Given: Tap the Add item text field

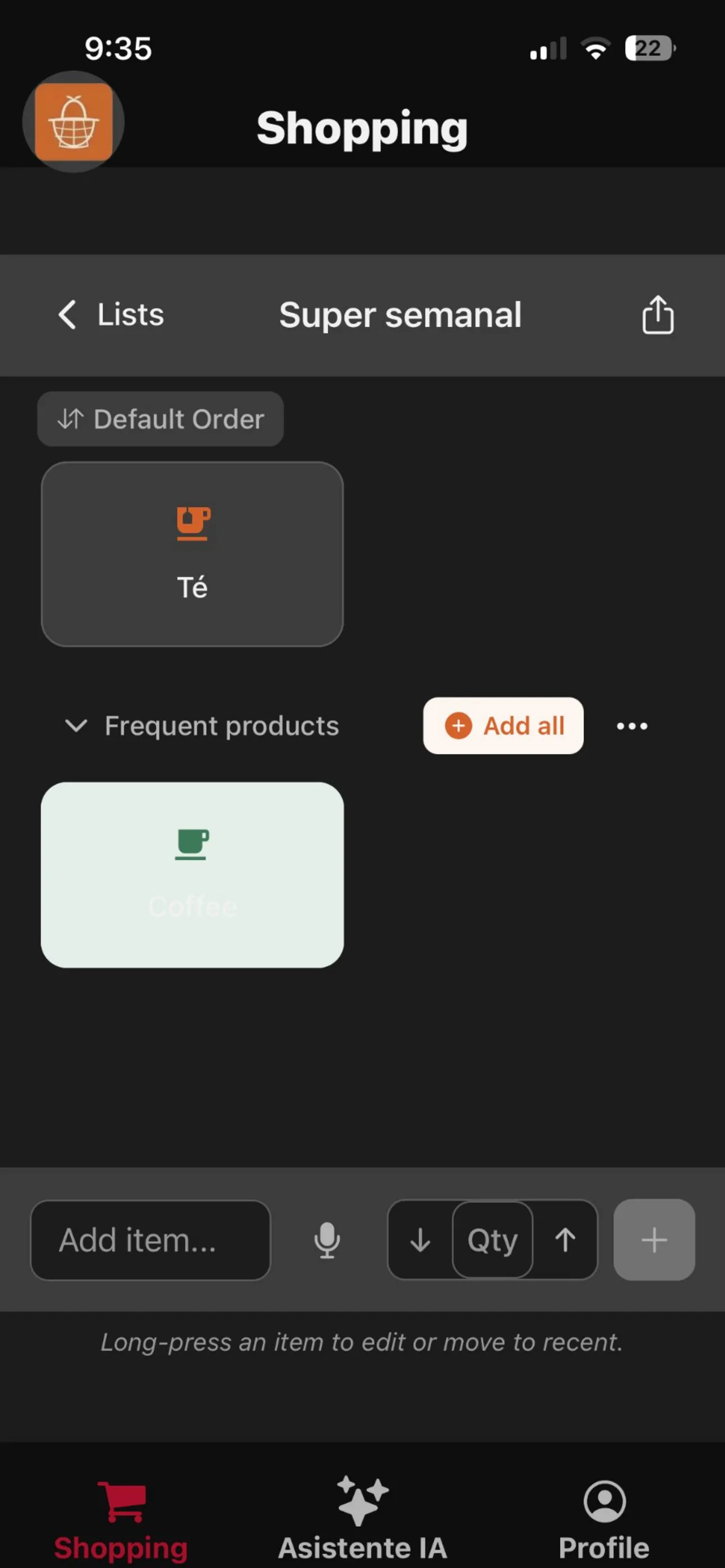Looking at the screenshot, I should point(150,1240).
